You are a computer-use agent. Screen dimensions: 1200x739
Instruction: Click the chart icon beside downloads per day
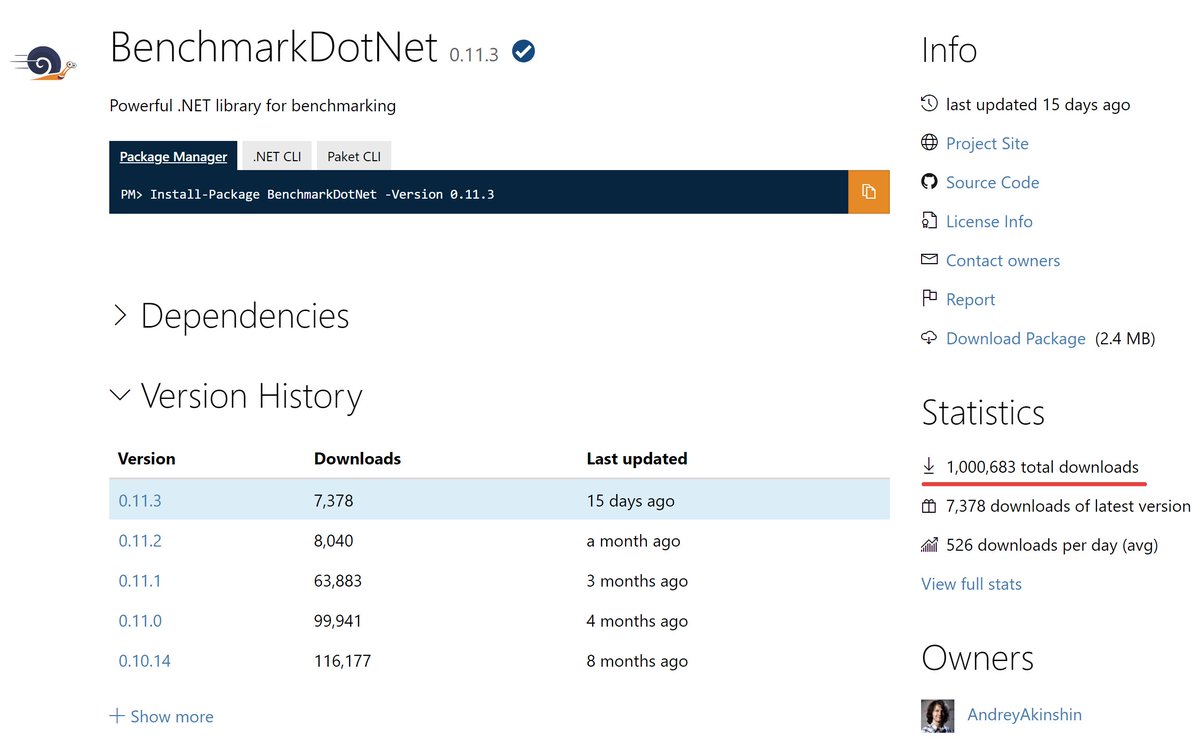(x=929, y=545)
